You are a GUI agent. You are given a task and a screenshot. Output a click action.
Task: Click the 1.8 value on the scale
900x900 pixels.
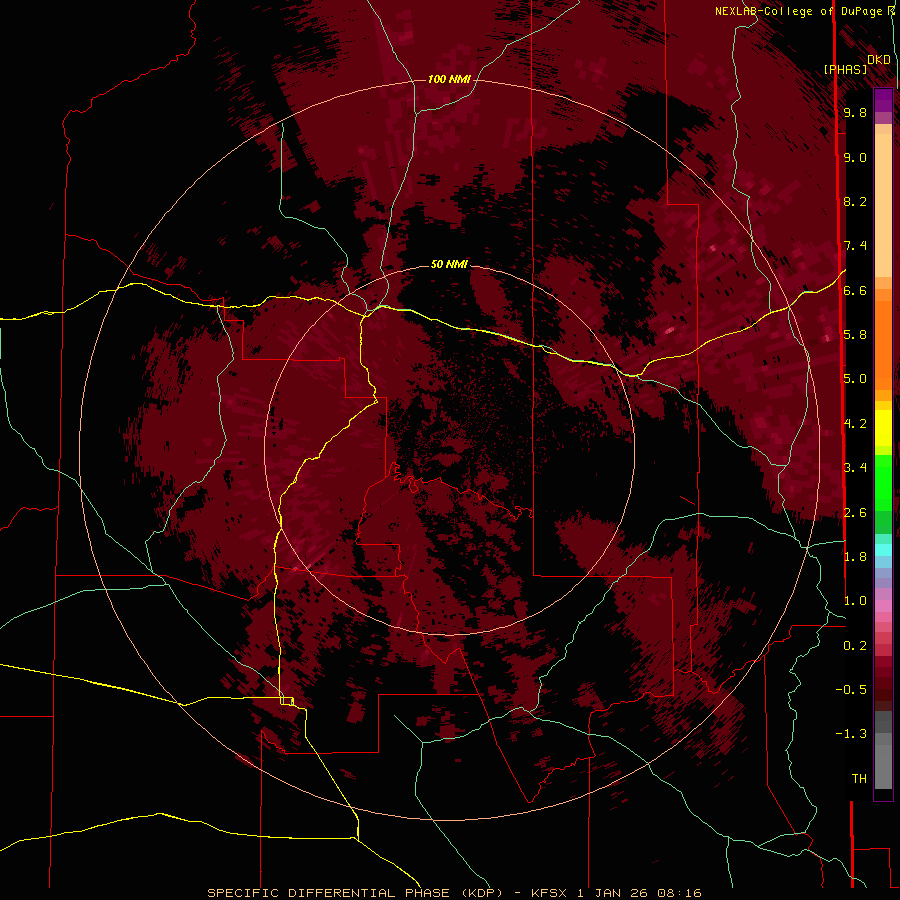tap(855, 557)
